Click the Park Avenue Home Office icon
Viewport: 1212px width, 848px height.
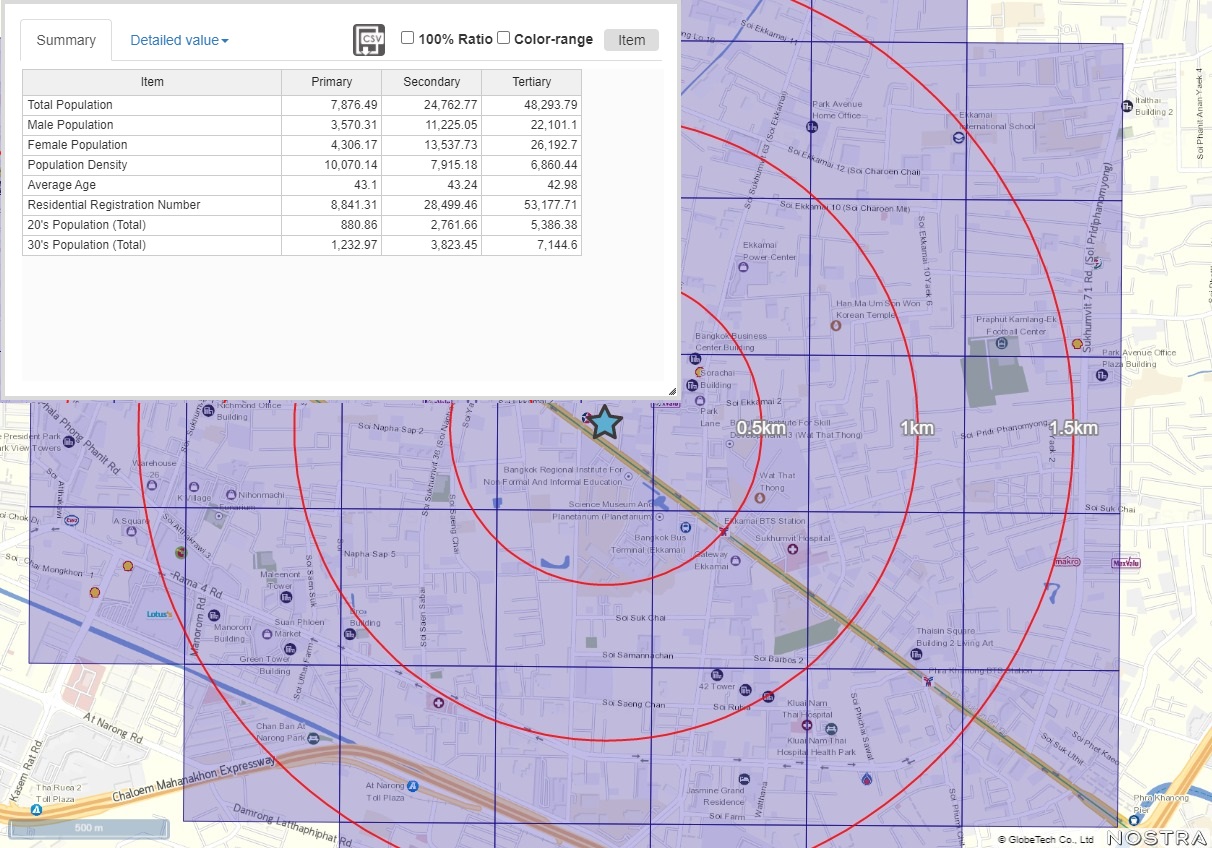tap(811, 127)
